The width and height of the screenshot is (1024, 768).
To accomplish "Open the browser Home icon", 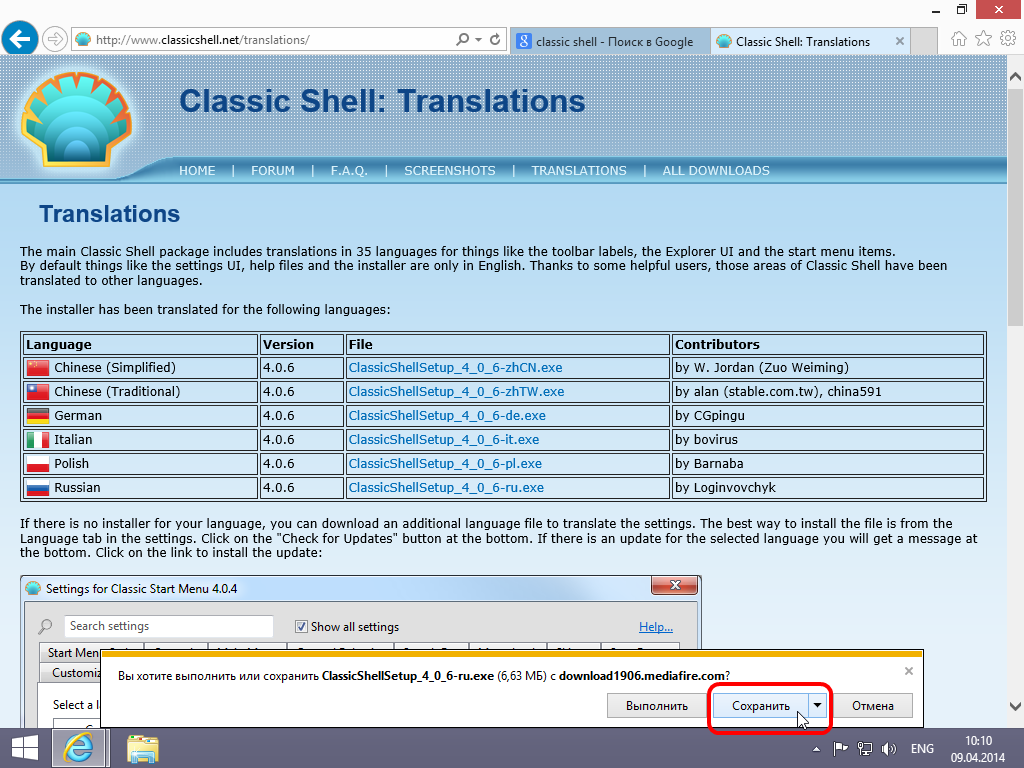I will (959, 39).
